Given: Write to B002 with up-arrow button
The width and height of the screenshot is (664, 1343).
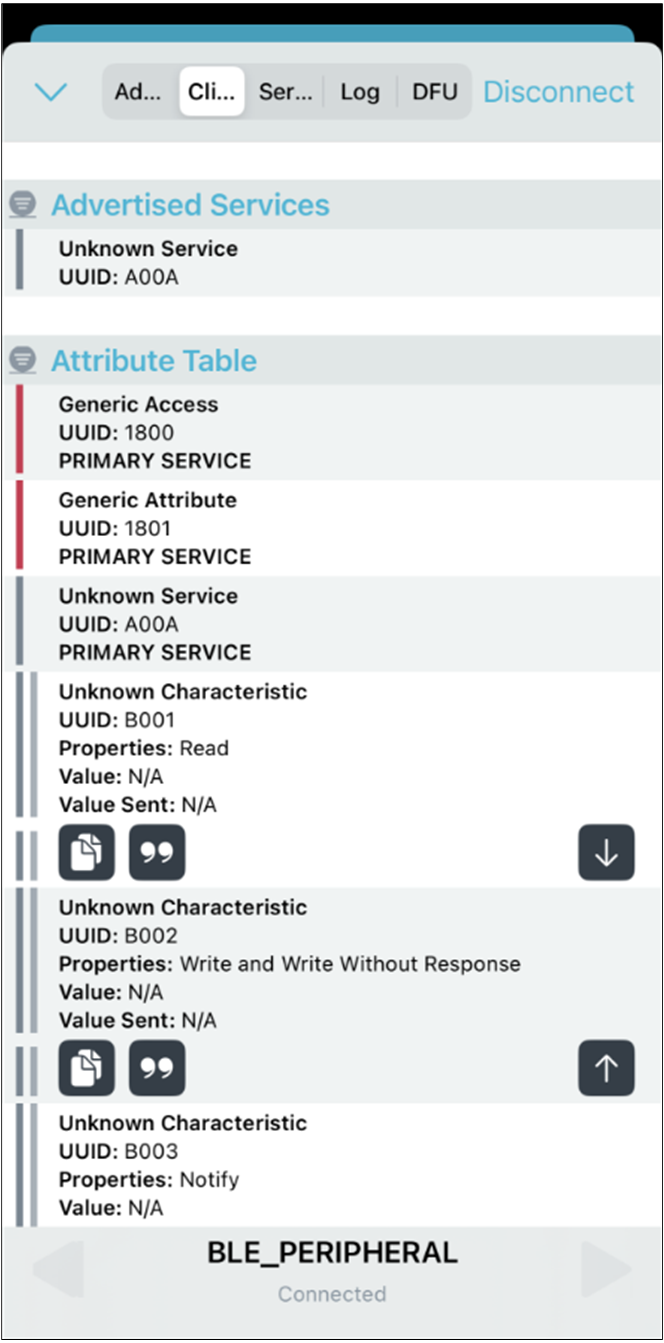Looking at the screenshot, I should click(x=606, y=1068).
